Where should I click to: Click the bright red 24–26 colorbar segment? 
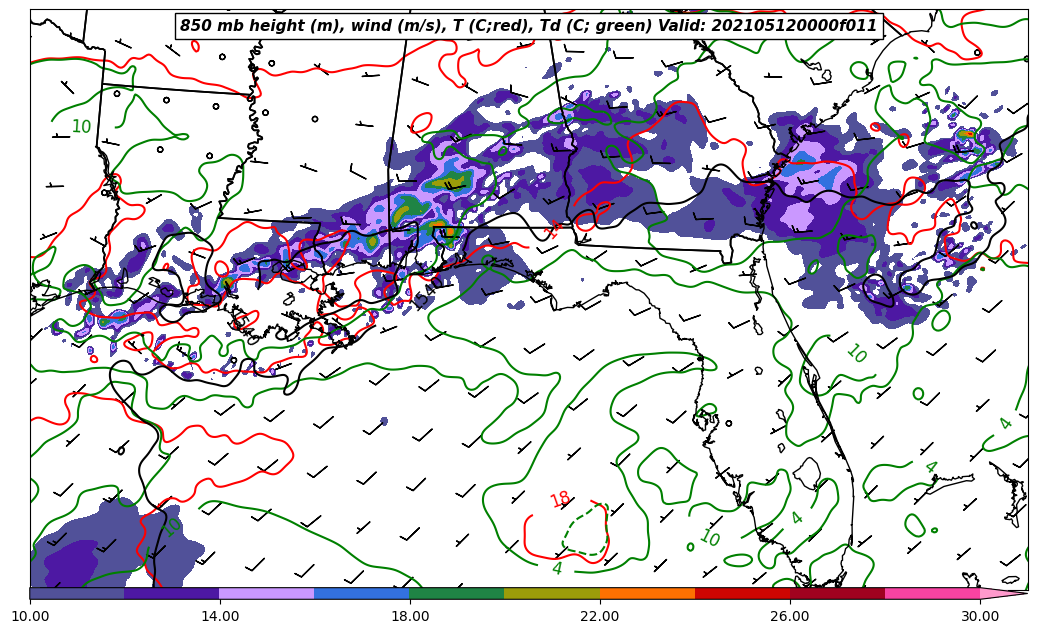tap(741, 593)
